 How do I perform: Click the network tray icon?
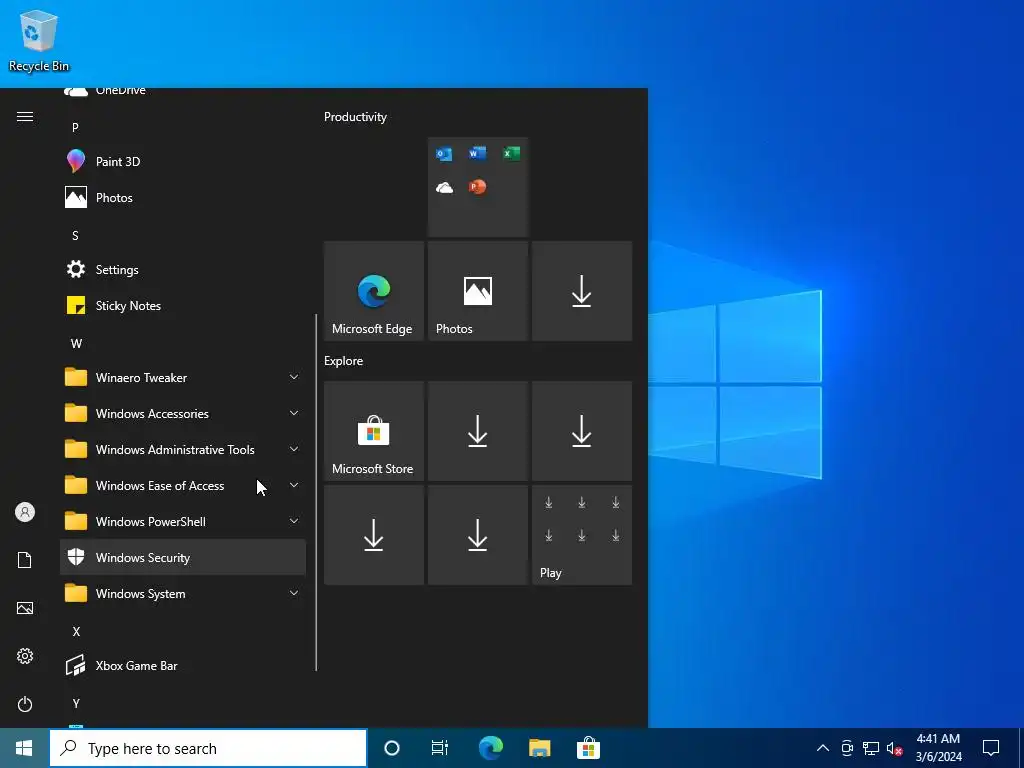click(x=871, y=748)
